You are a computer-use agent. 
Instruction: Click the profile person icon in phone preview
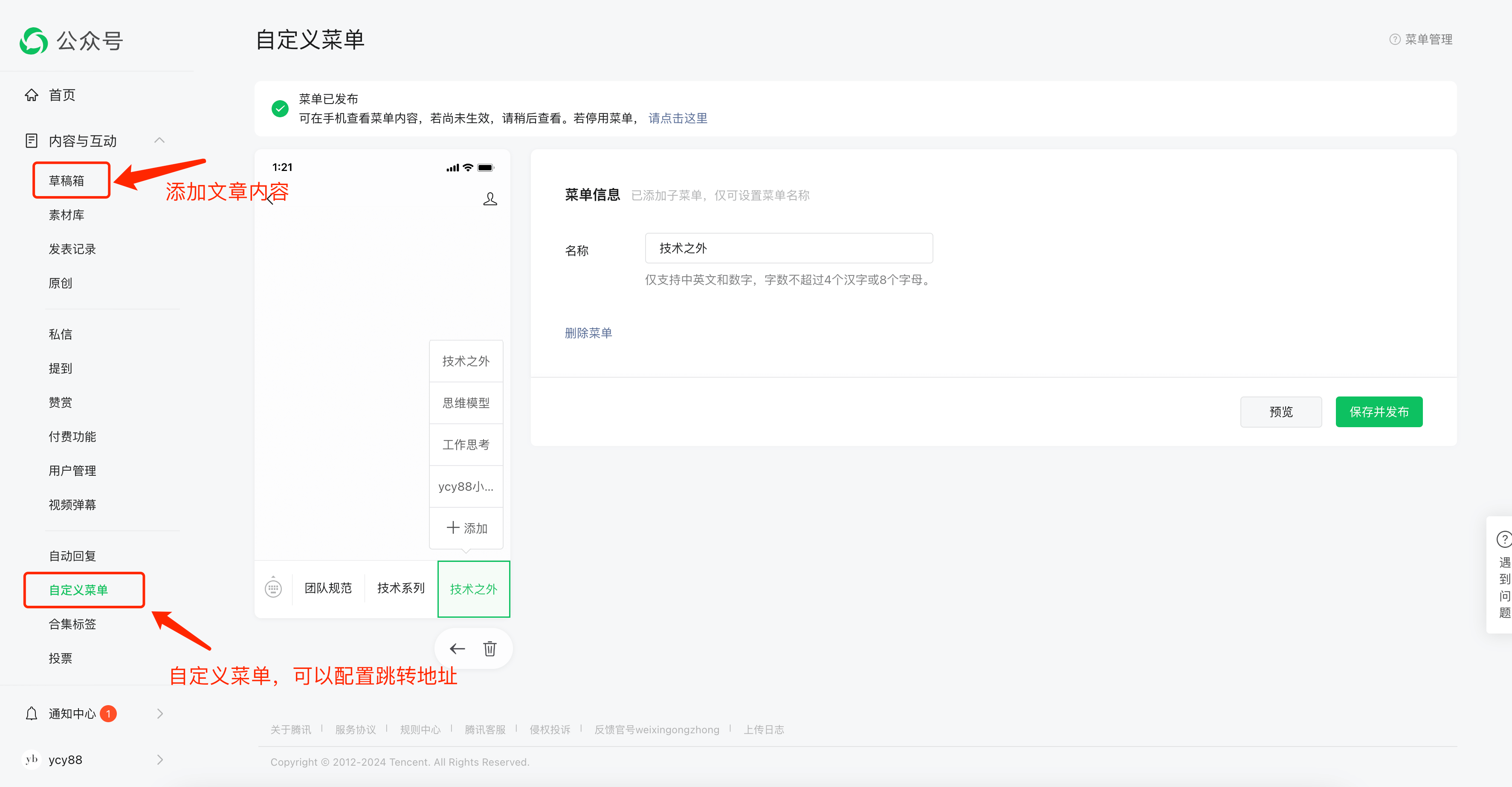point(490,199)
